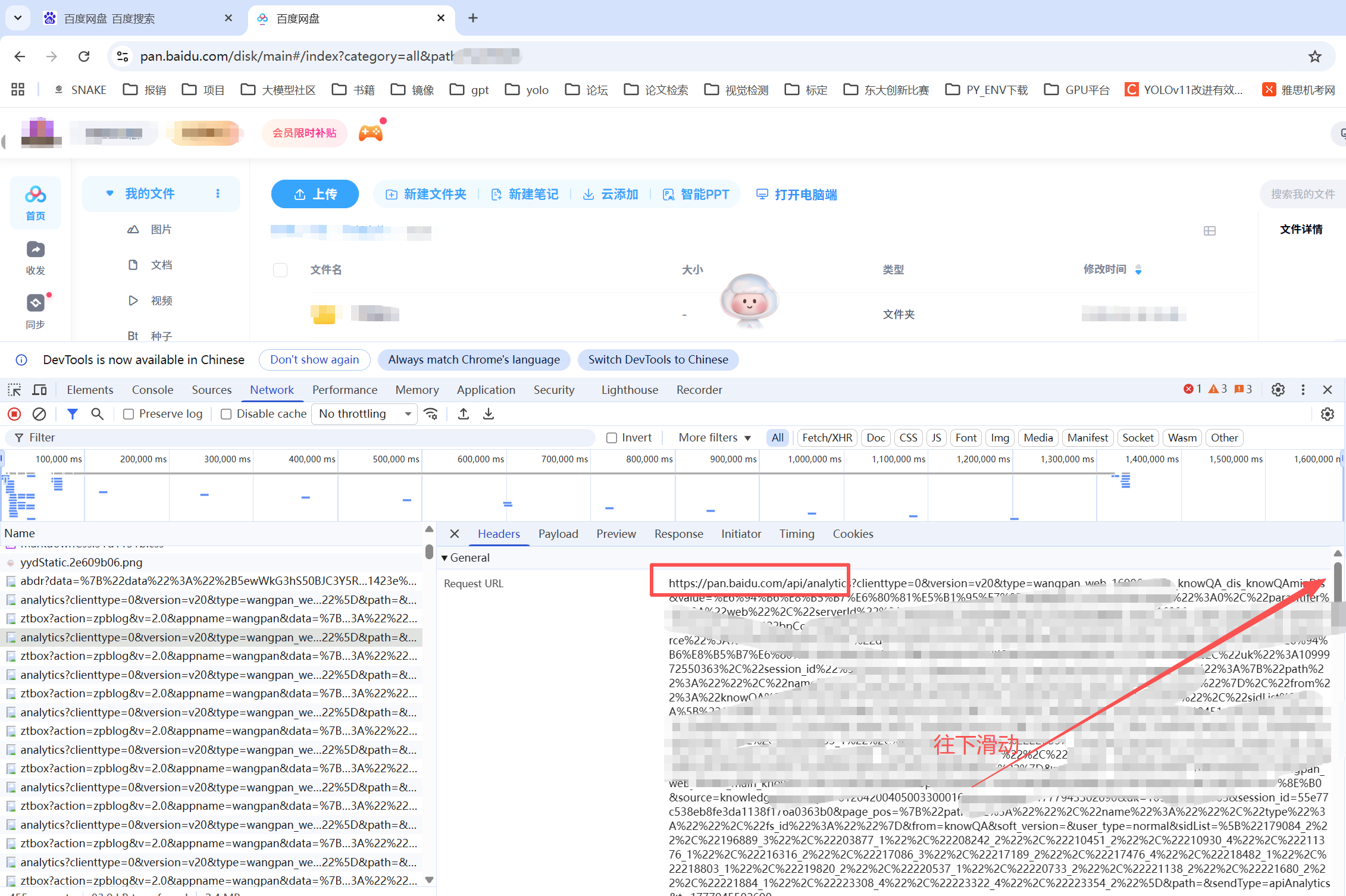Go to 首页 in the sidebar
This screenshot has width=1346, height=896.
pyautogui.click(x=35, y=203)
